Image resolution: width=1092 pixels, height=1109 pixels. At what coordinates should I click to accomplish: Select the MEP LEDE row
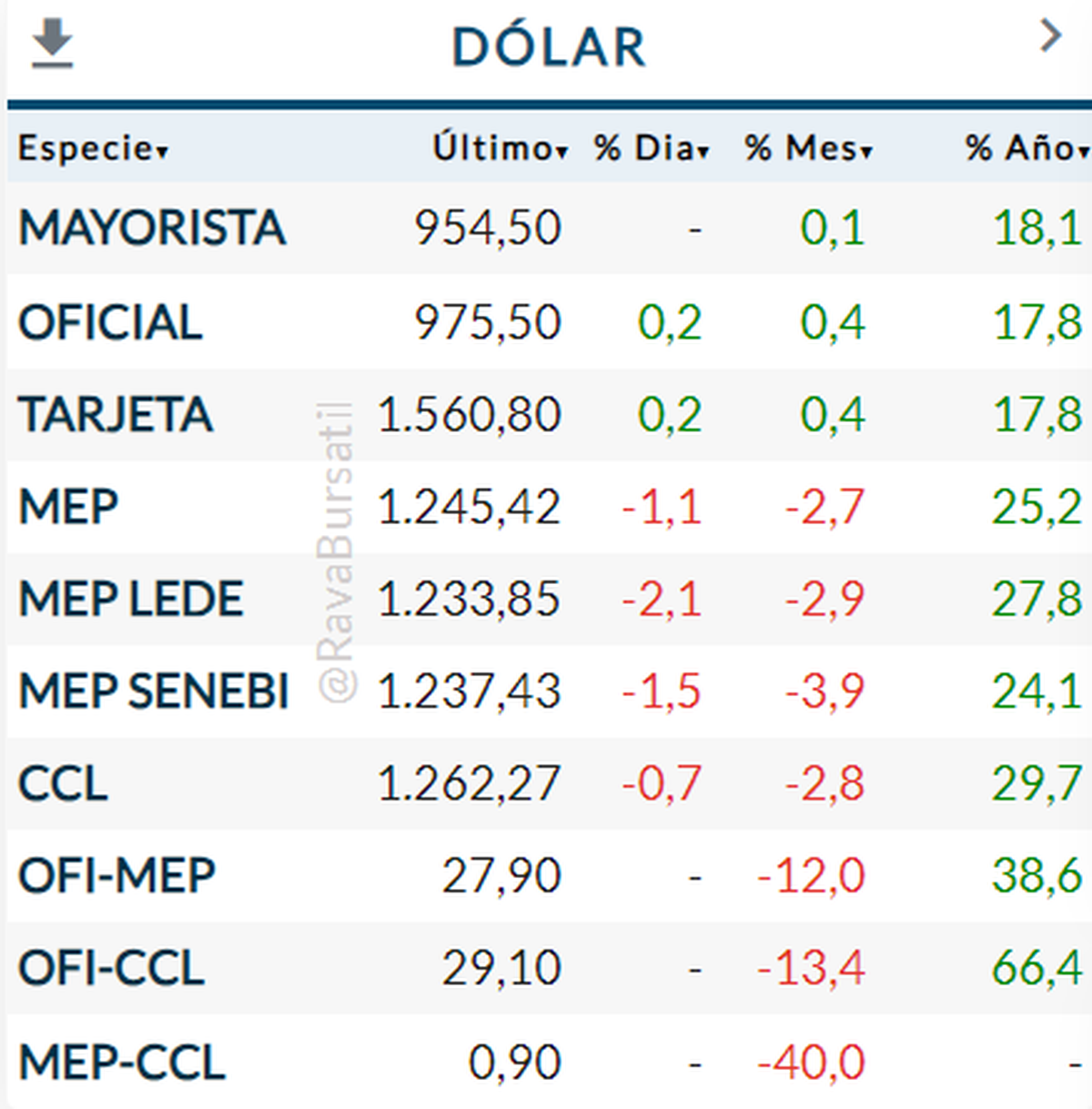coord(131,600)
